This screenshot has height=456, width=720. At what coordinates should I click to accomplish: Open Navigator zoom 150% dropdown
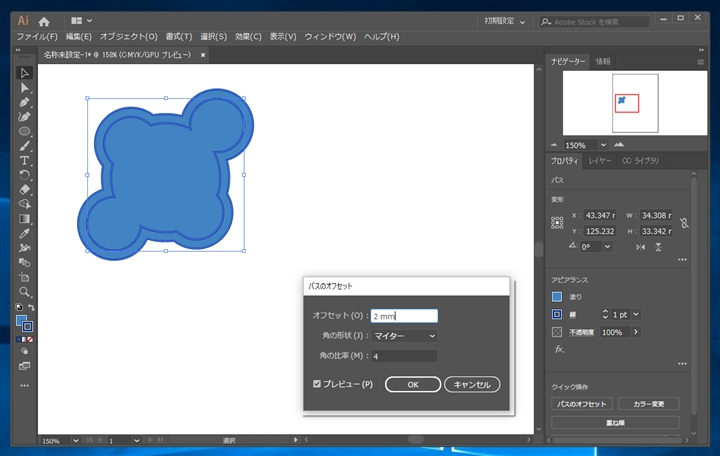(x=603, y=145)
